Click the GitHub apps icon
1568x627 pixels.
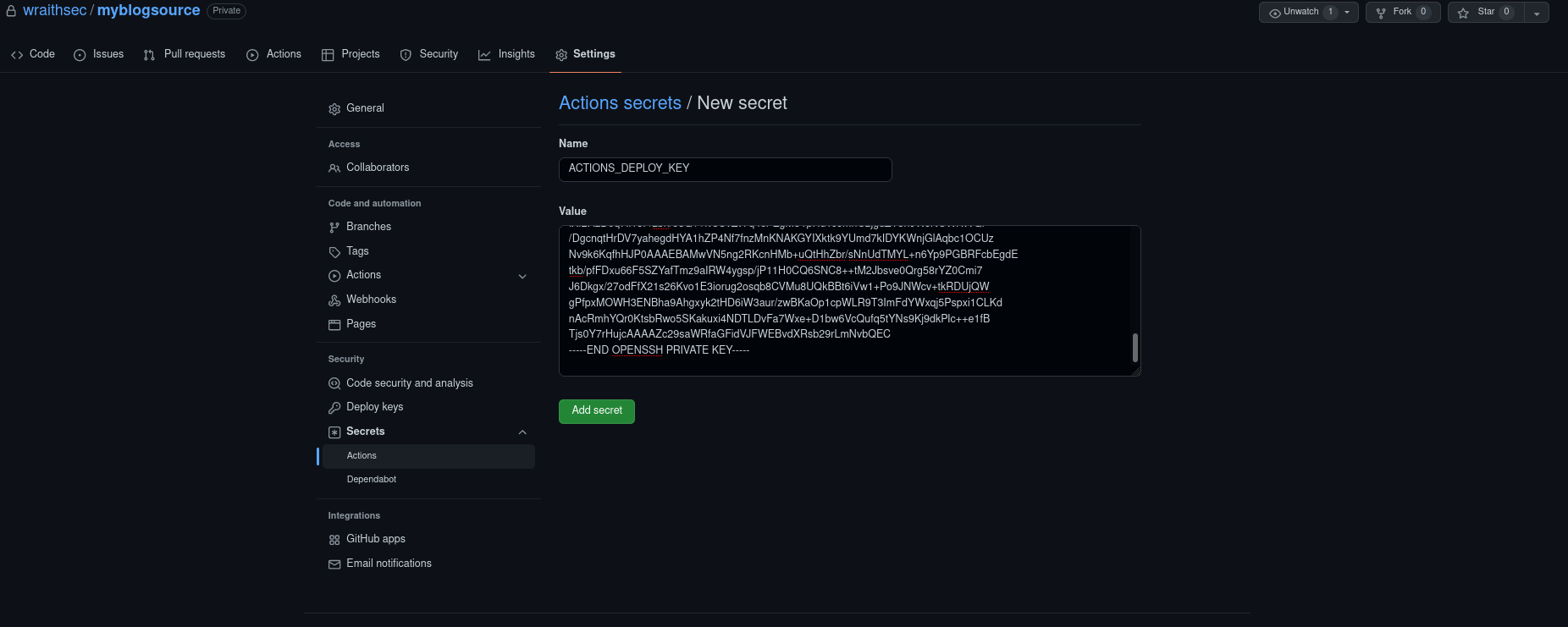point(334,540)
